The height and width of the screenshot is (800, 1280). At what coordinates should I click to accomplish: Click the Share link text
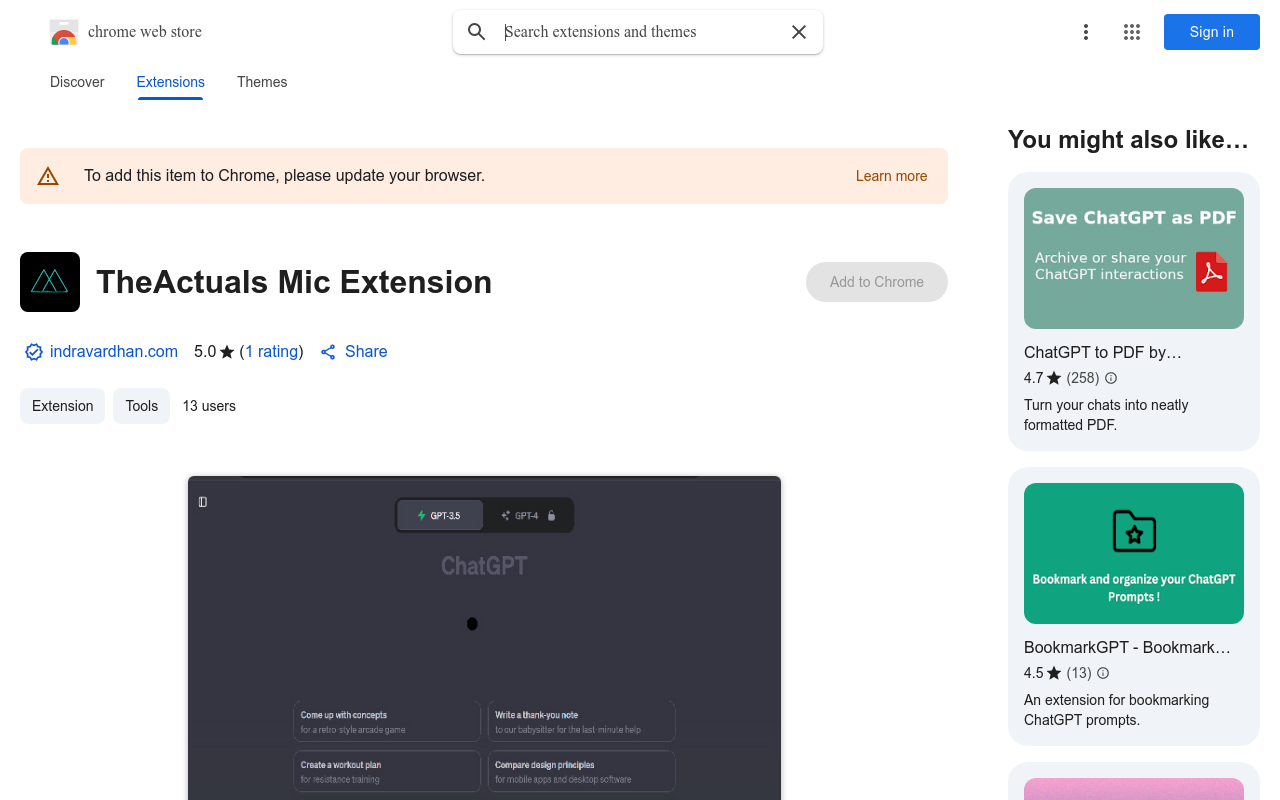click(x=366, y=352)
